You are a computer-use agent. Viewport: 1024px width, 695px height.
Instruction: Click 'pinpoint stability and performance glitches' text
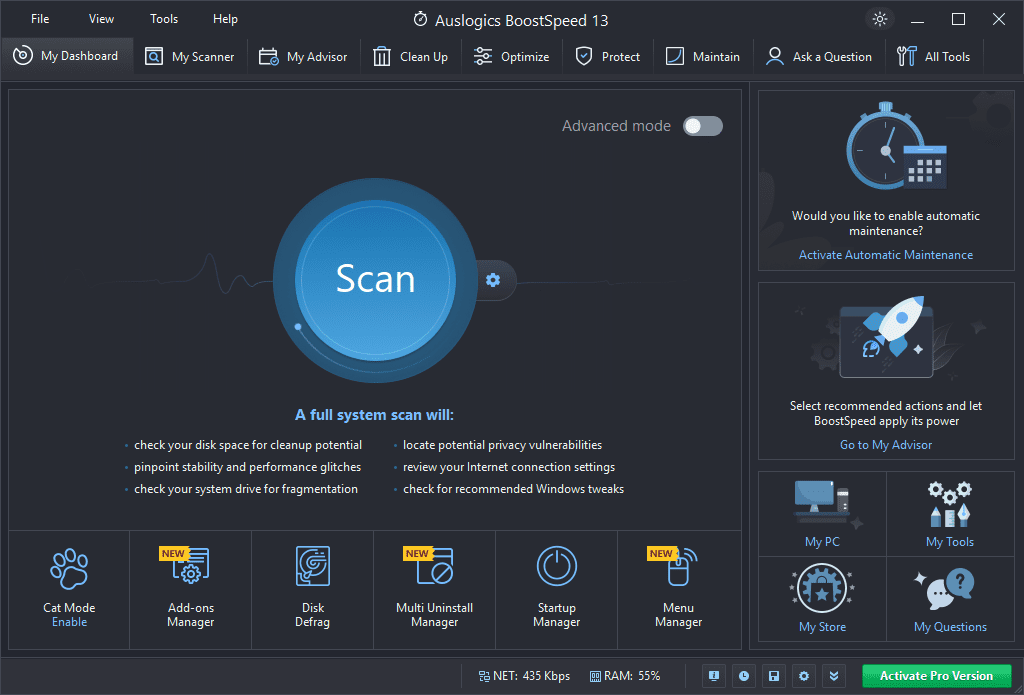(248, 467)
